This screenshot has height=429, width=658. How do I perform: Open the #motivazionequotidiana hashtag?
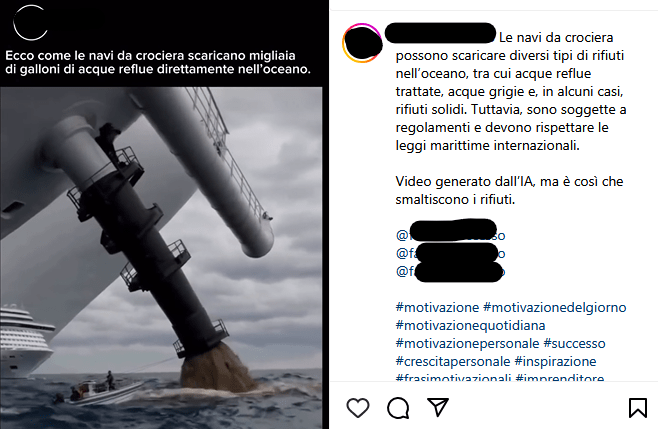[470, 325]
